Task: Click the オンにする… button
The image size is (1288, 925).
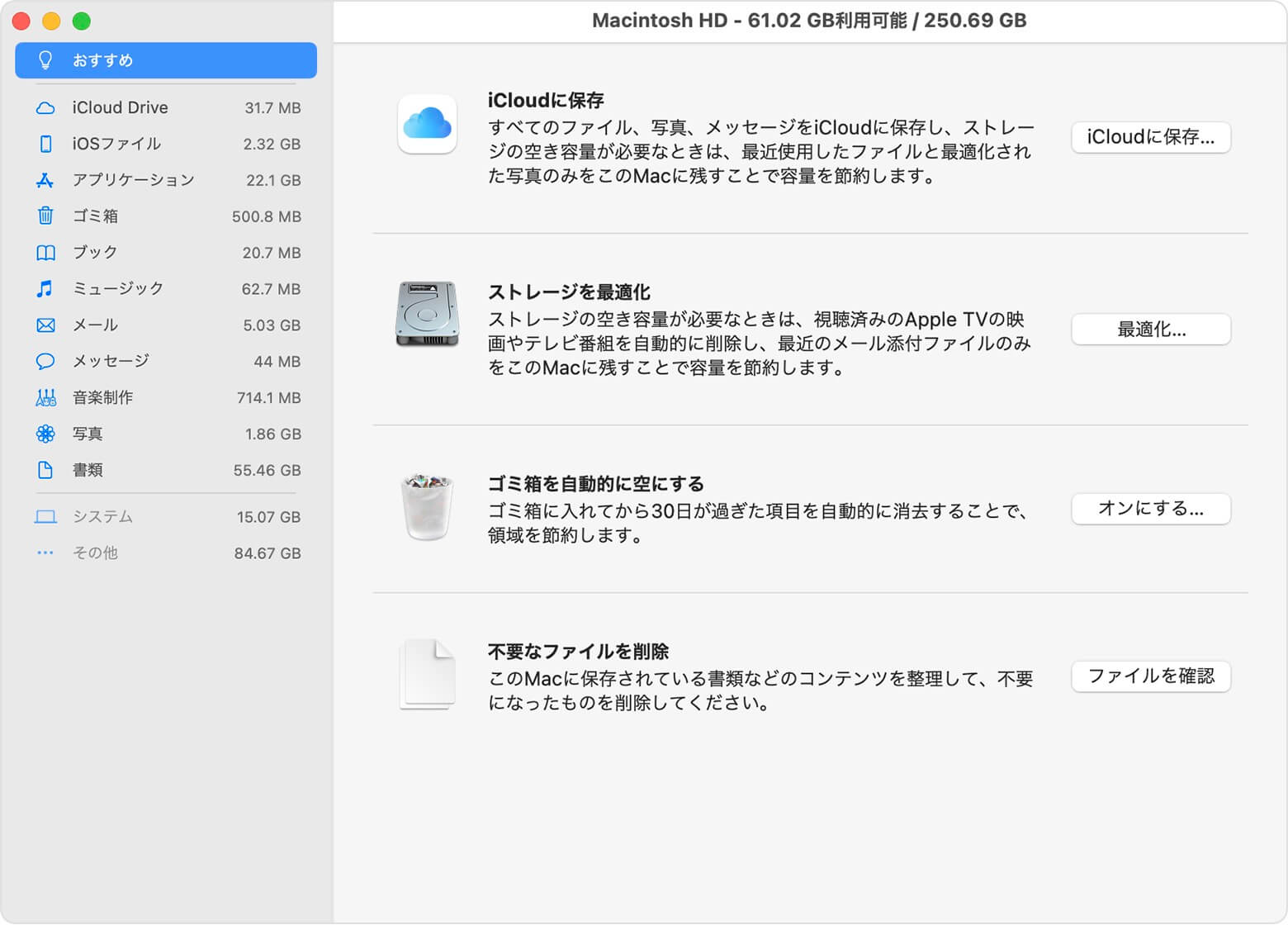Action: (x=1151, y=509)
